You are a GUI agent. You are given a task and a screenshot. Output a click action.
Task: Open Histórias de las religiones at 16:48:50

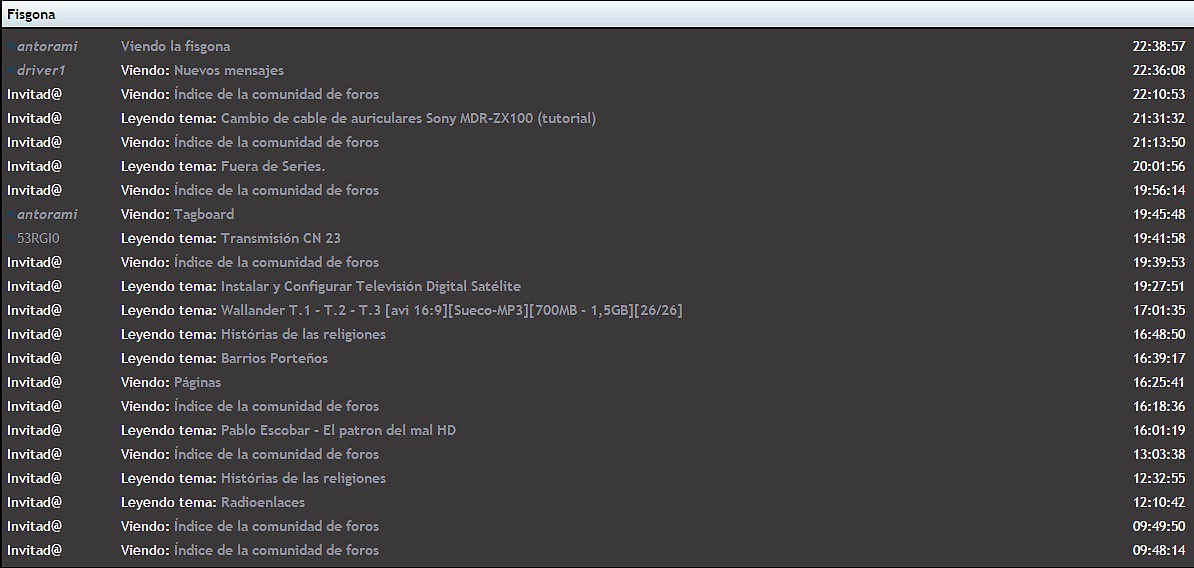[x=303, y=334]
